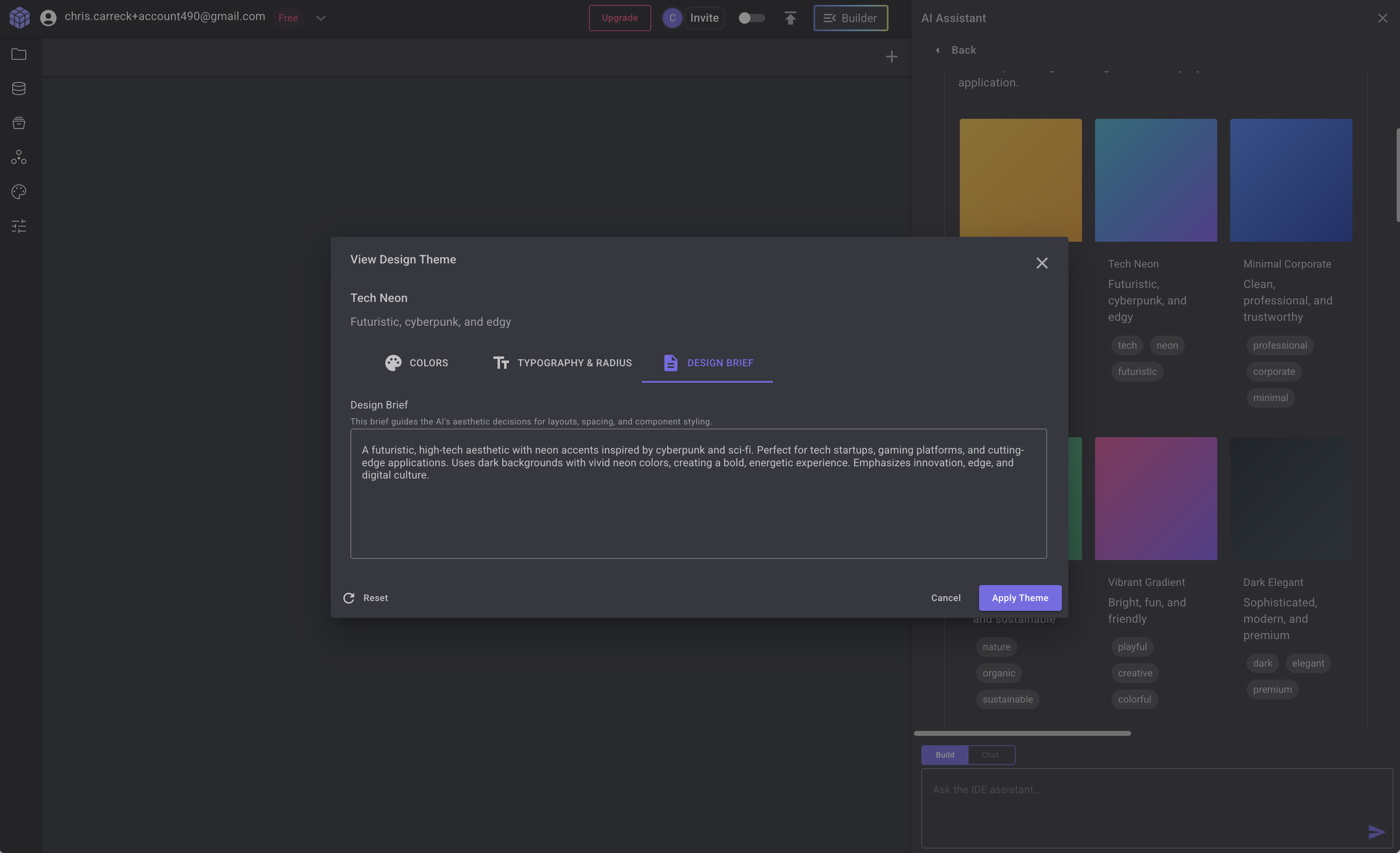Expand the dropdown next to the Free label
Screen dimensions: 1400x853
point(320,18)
